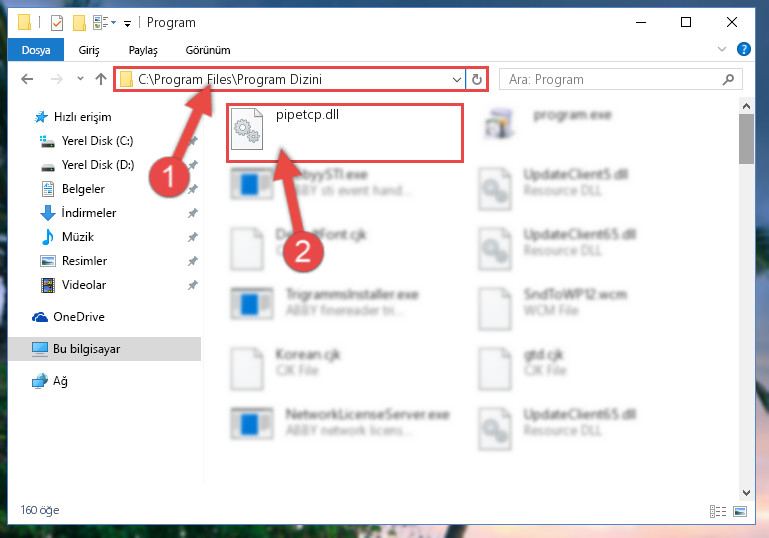The image size is (769, 538).
Task: Click the Ara: Program search box
Action: [620, 79]
